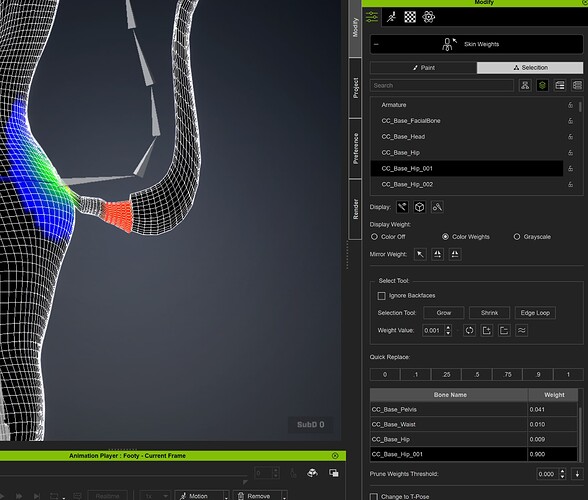This screenshot has height=500, width=588.
Task: Open the Motion tab with the running figure icon
Action: point(391,17)
